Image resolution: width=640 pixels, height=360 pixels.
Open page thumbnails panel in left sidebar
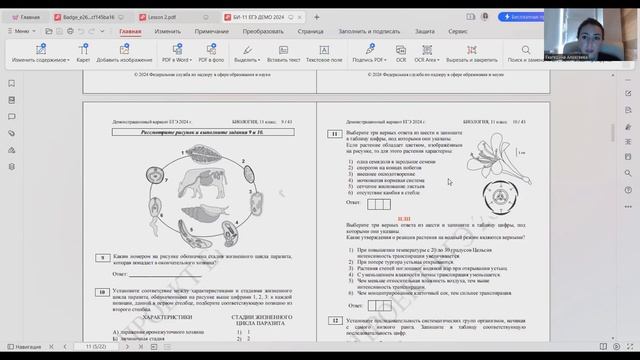click(11, 100)
